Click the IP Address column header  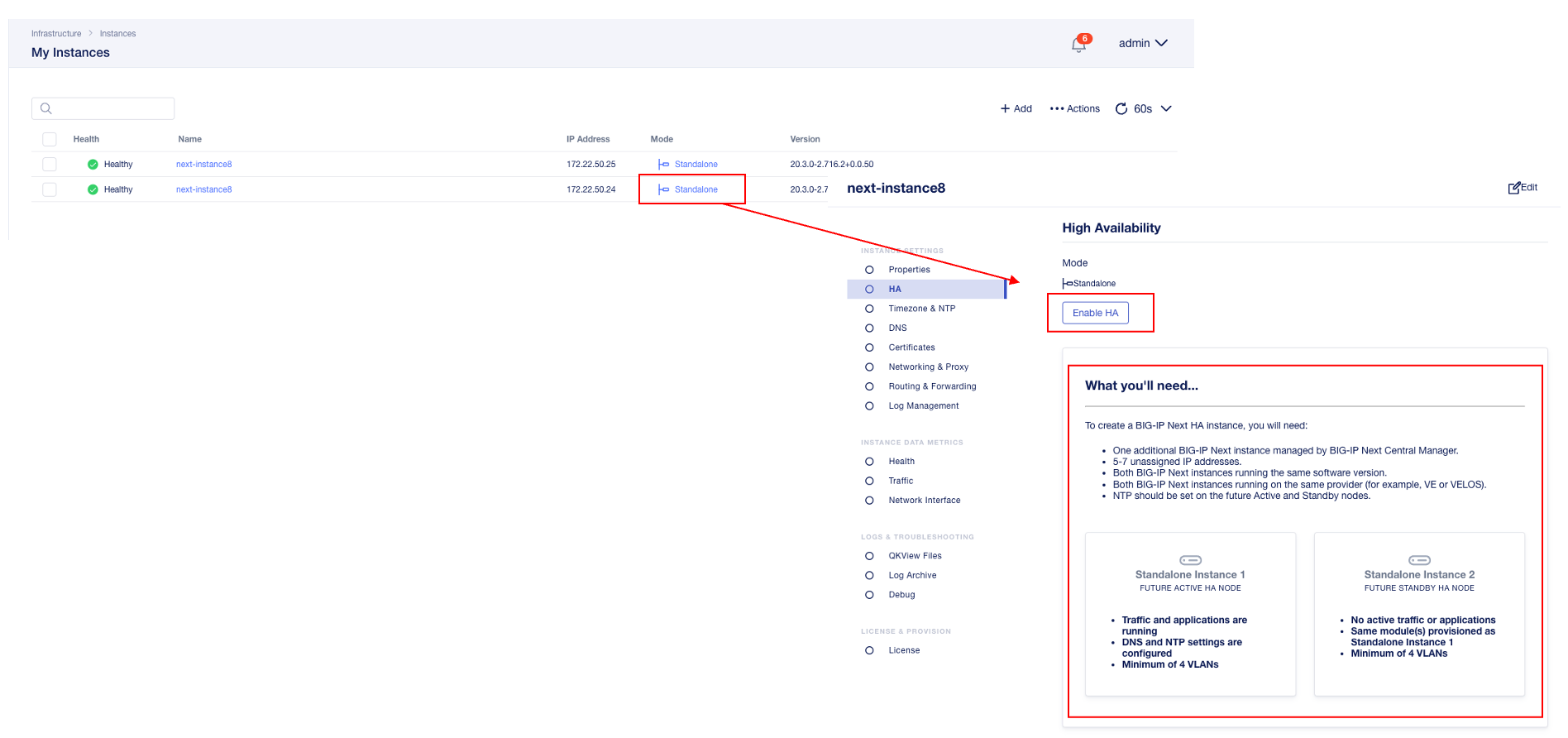[588, 140]
